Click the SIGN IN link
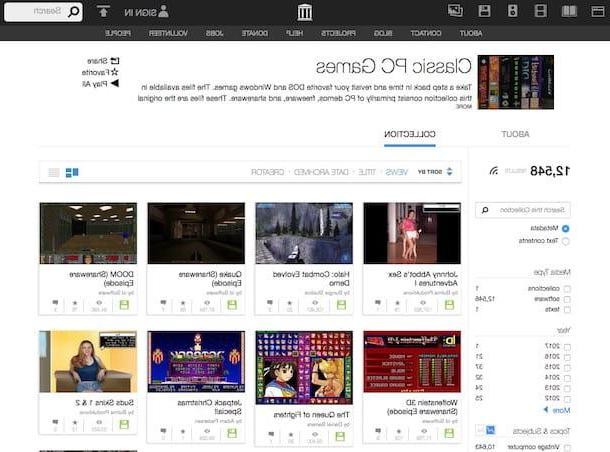 pyautogui.click(x=140, y=12)
